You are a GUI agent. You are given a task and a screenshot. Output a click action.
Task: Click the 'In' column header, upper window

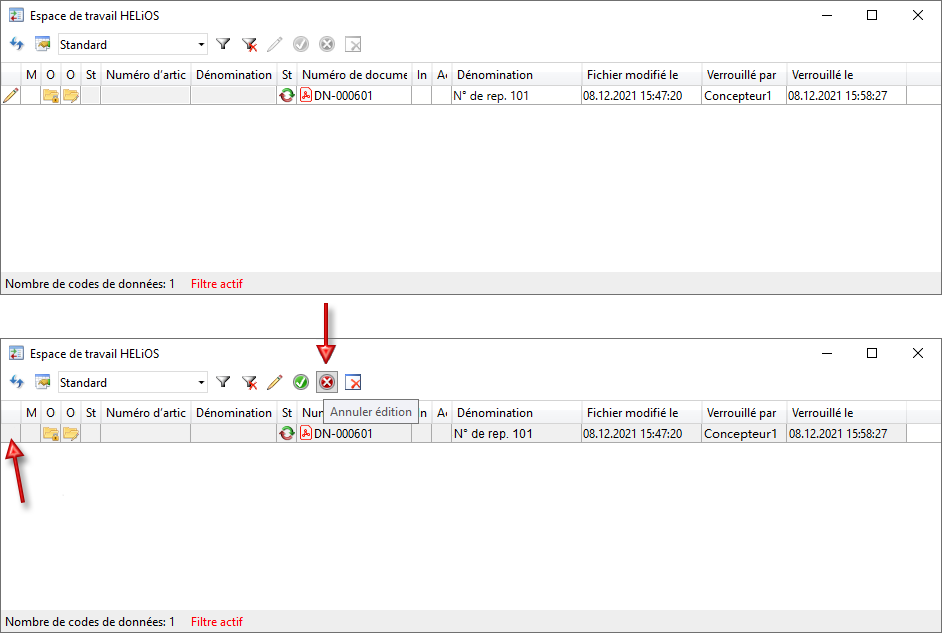[422, 75]
